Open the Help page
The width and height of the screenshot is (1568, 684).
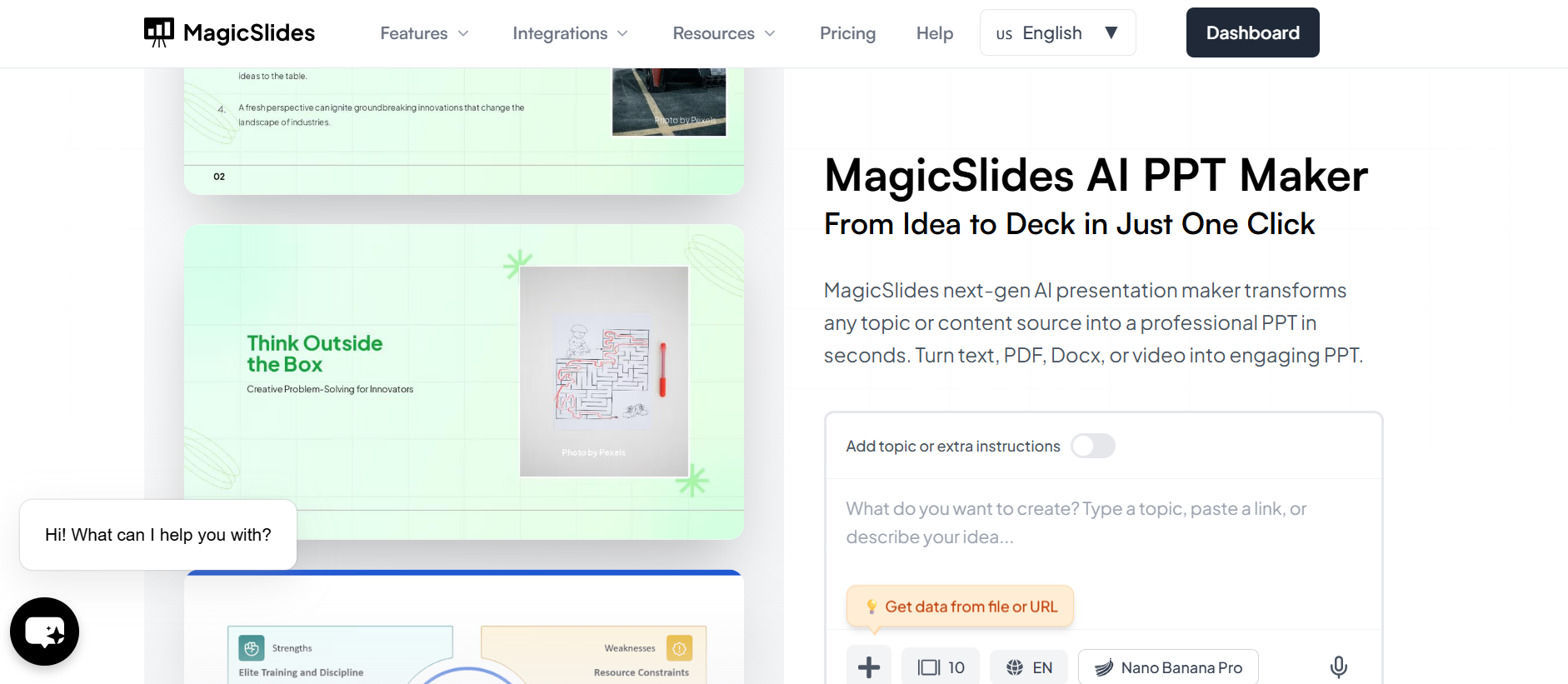(x=935, y=33)
